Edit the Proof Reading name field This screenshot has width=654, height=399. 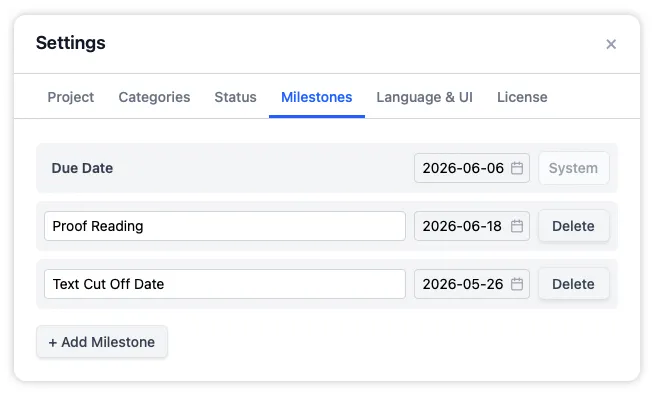[225, 226]
